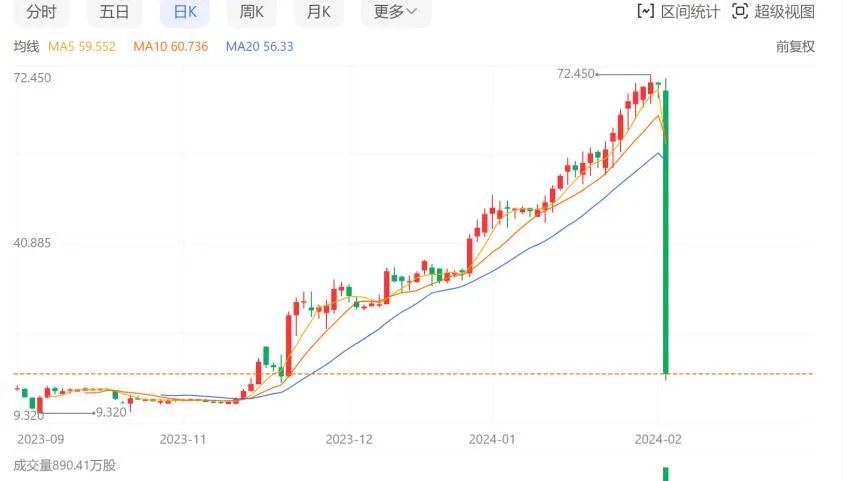Switch to the 分时 intraday tab
The height and width of the screenshot is (481, 843).
pos(41,12)
